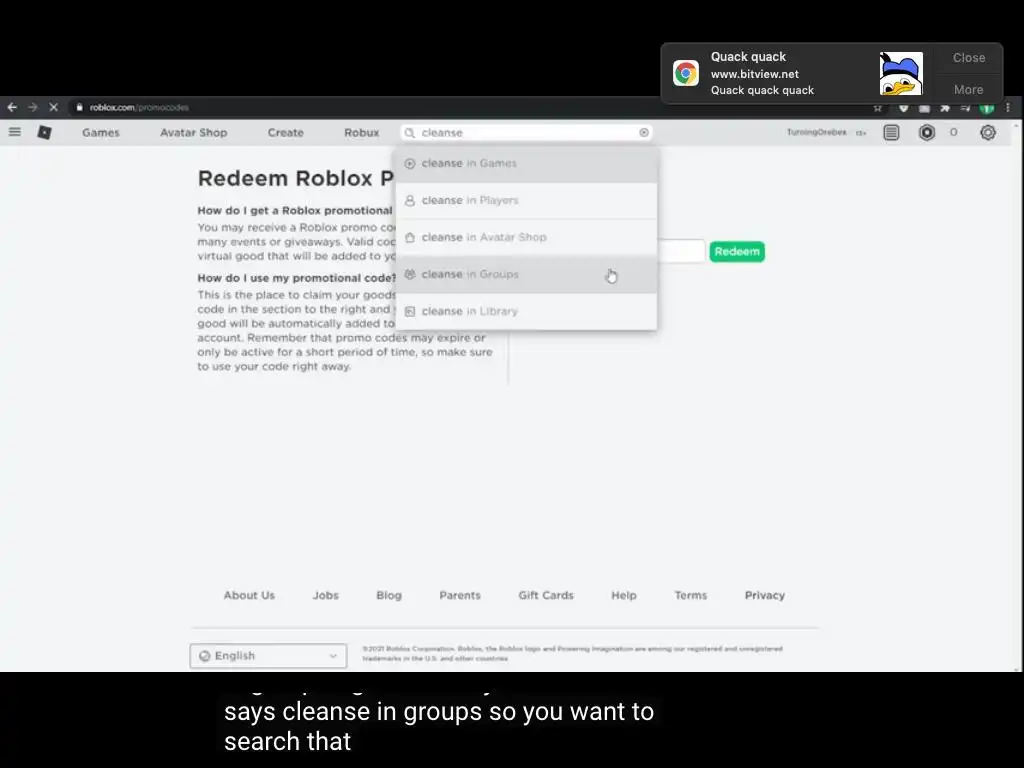Click the Redeem Roblox page heading
This screenshot has height=768, width=1024.
[295, 178]
